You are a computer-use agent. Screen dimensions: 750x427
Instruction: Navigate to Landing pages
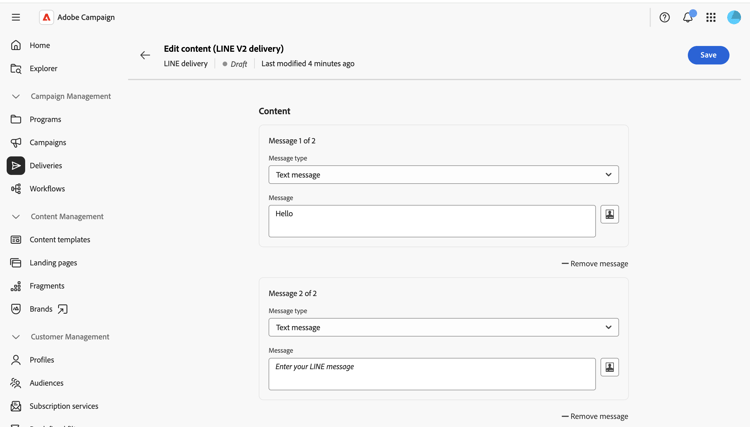coord(53,263)
